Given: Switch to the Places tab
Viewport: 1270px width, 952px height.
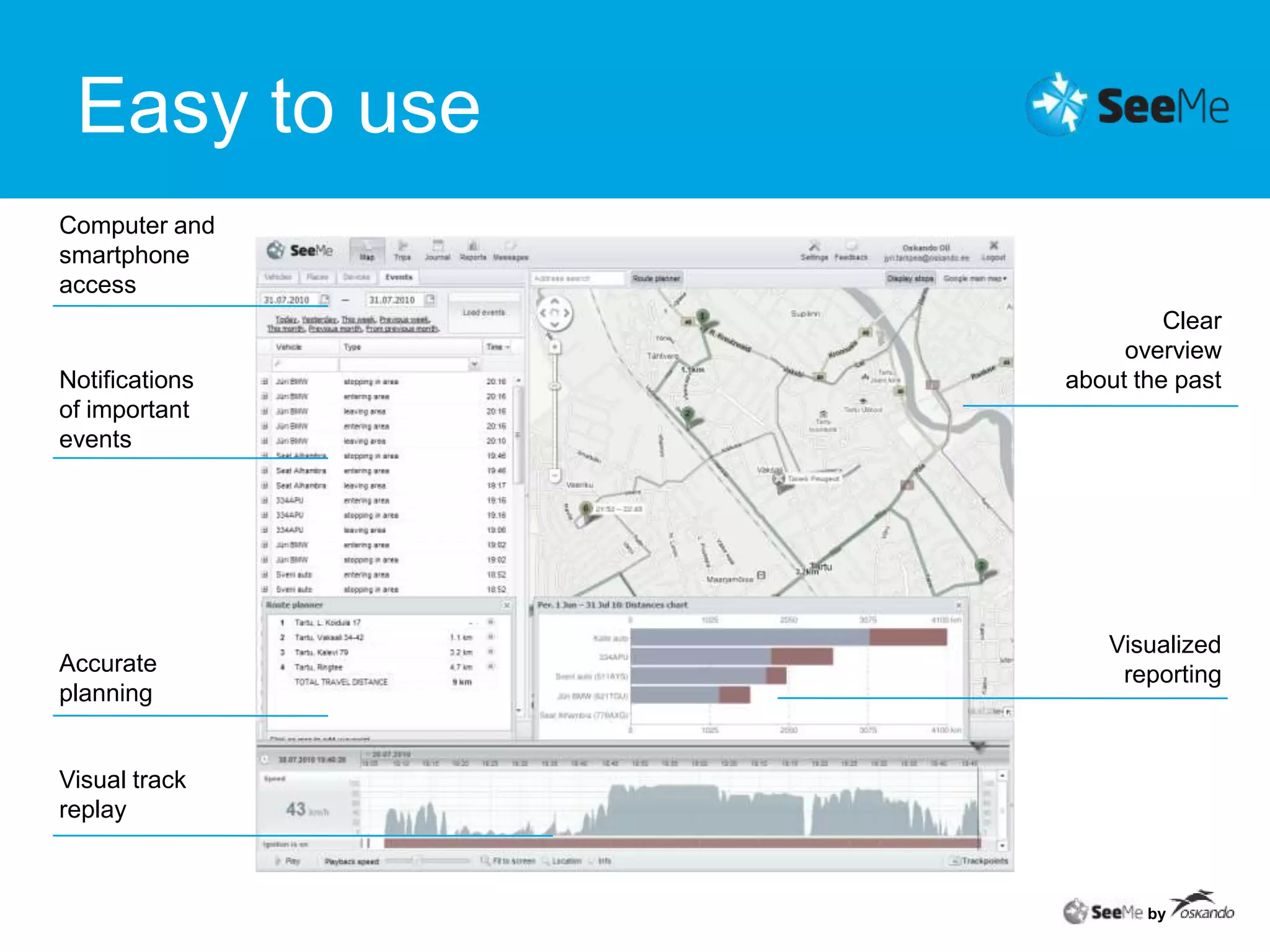Looking at the screenshot, I should point(317,277).
